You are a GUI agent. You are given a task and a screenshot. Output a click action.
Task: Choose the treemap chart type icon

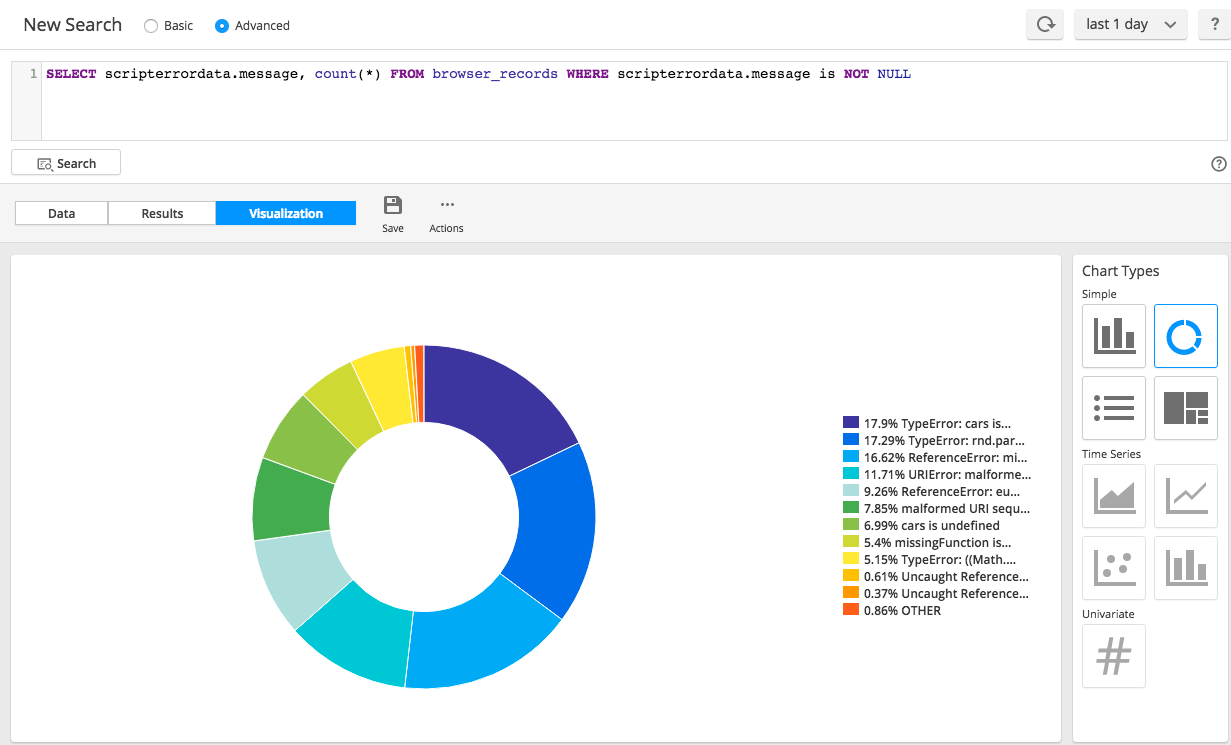pyautogui.click(x=1186, y=408)
